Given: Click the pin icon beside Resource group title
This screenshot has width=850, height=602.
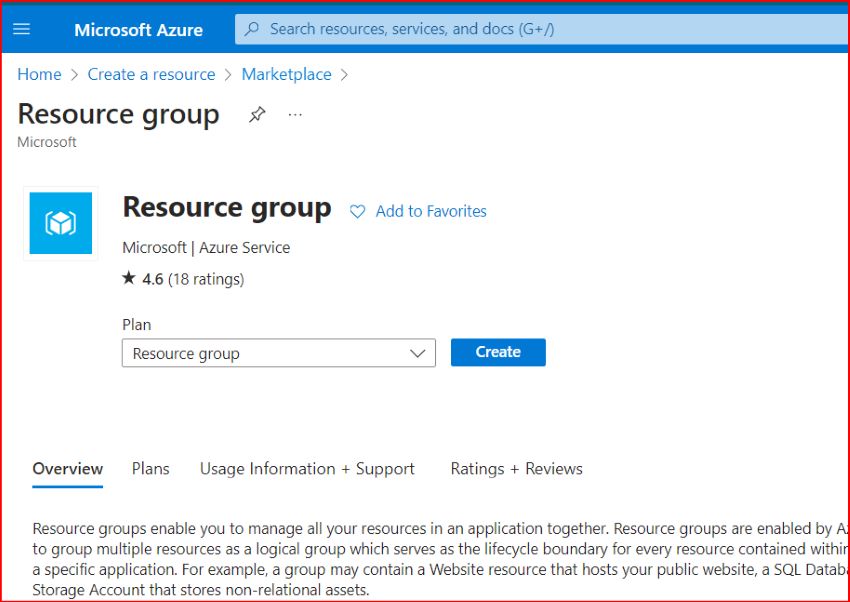Looking at the screenshot, I should click(x=257, y=114).
